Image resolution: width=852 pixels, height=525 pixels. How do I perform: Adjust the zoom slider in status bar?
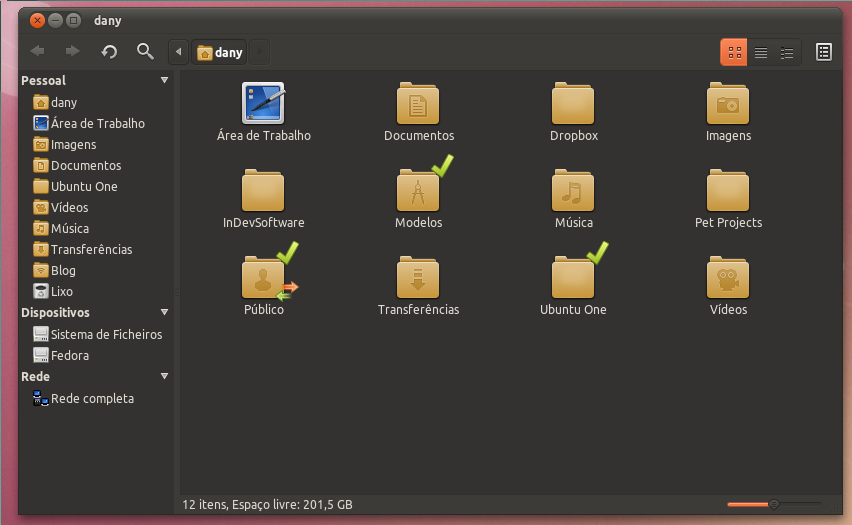774,504
